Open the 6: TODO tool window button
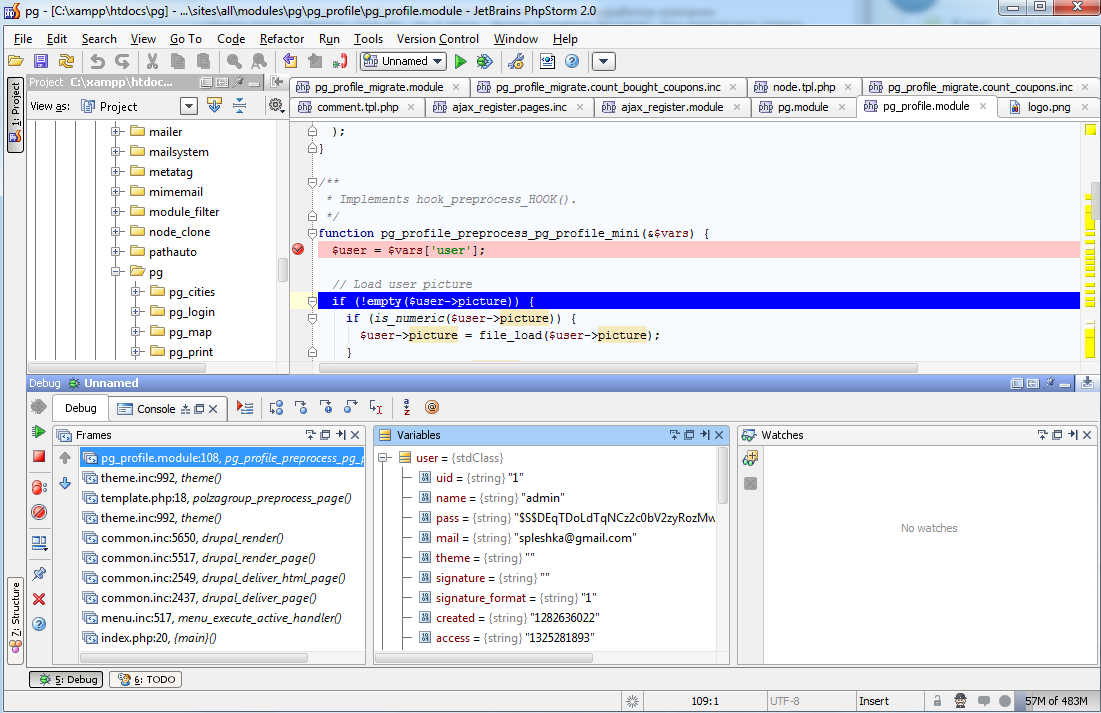 click(145, 680)
